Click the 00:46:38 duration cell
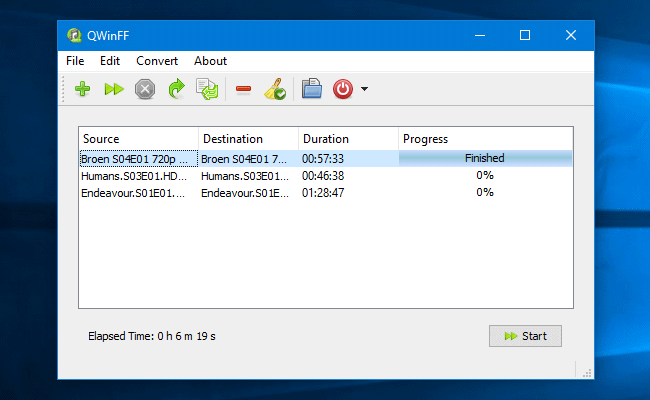 click(x=348, y=176)
